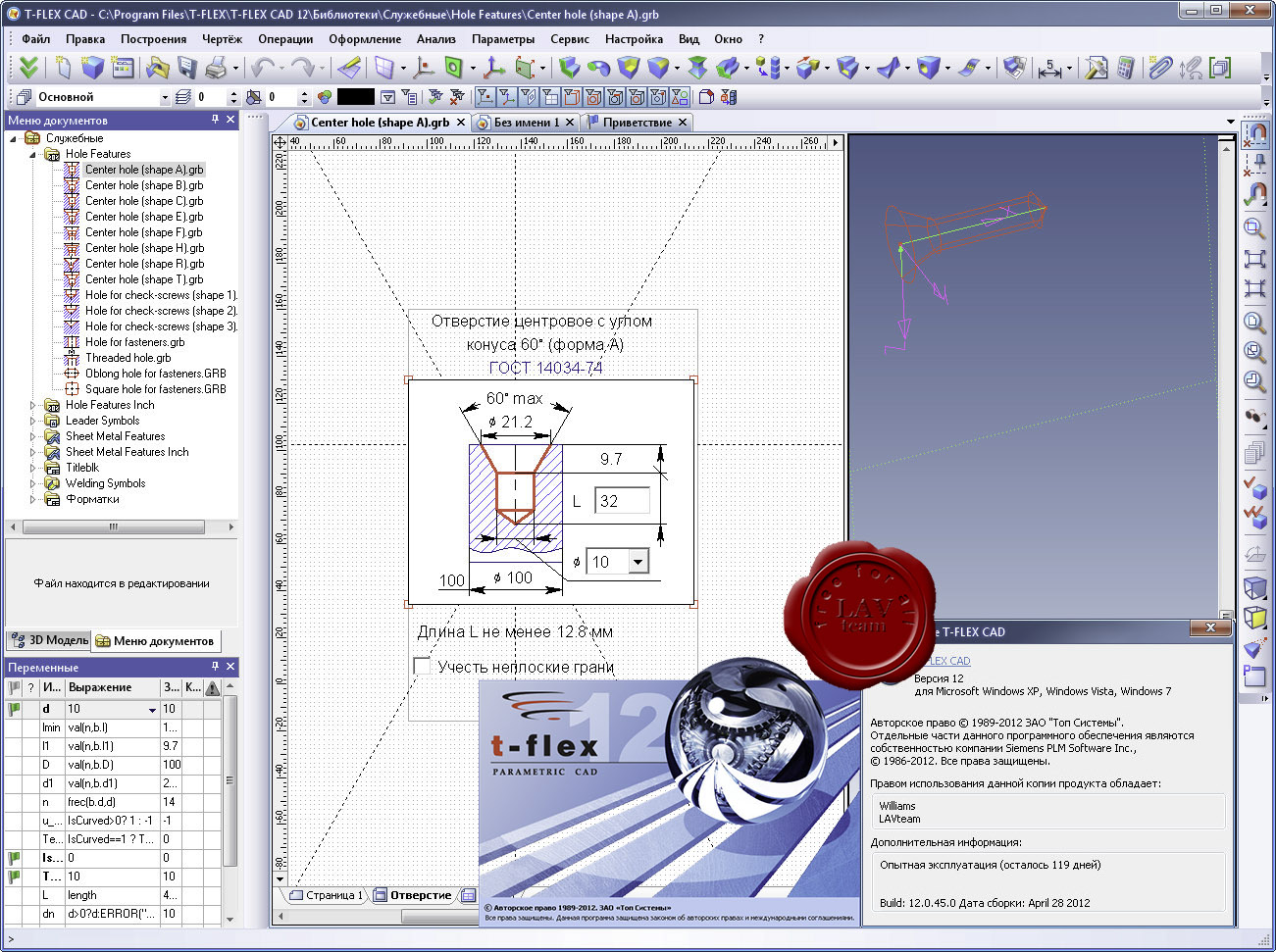1276x952 pixels.
Task: Pin the Переменные panel
Action: (x=215, y=667)
